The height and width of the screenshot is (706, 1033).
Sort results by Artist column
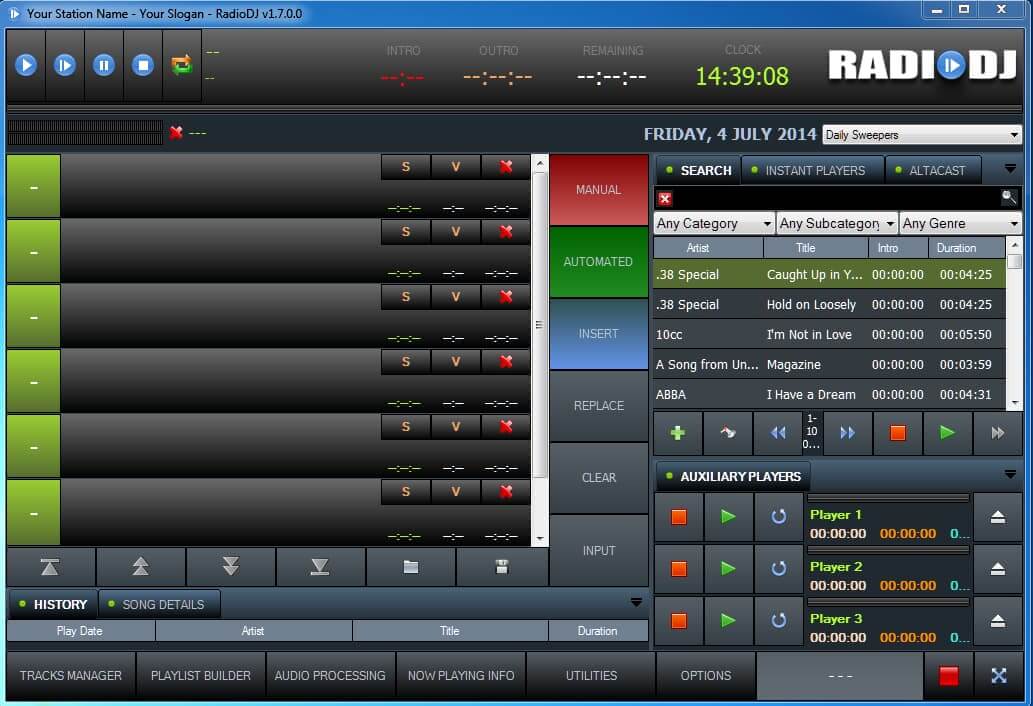point(708,248)
